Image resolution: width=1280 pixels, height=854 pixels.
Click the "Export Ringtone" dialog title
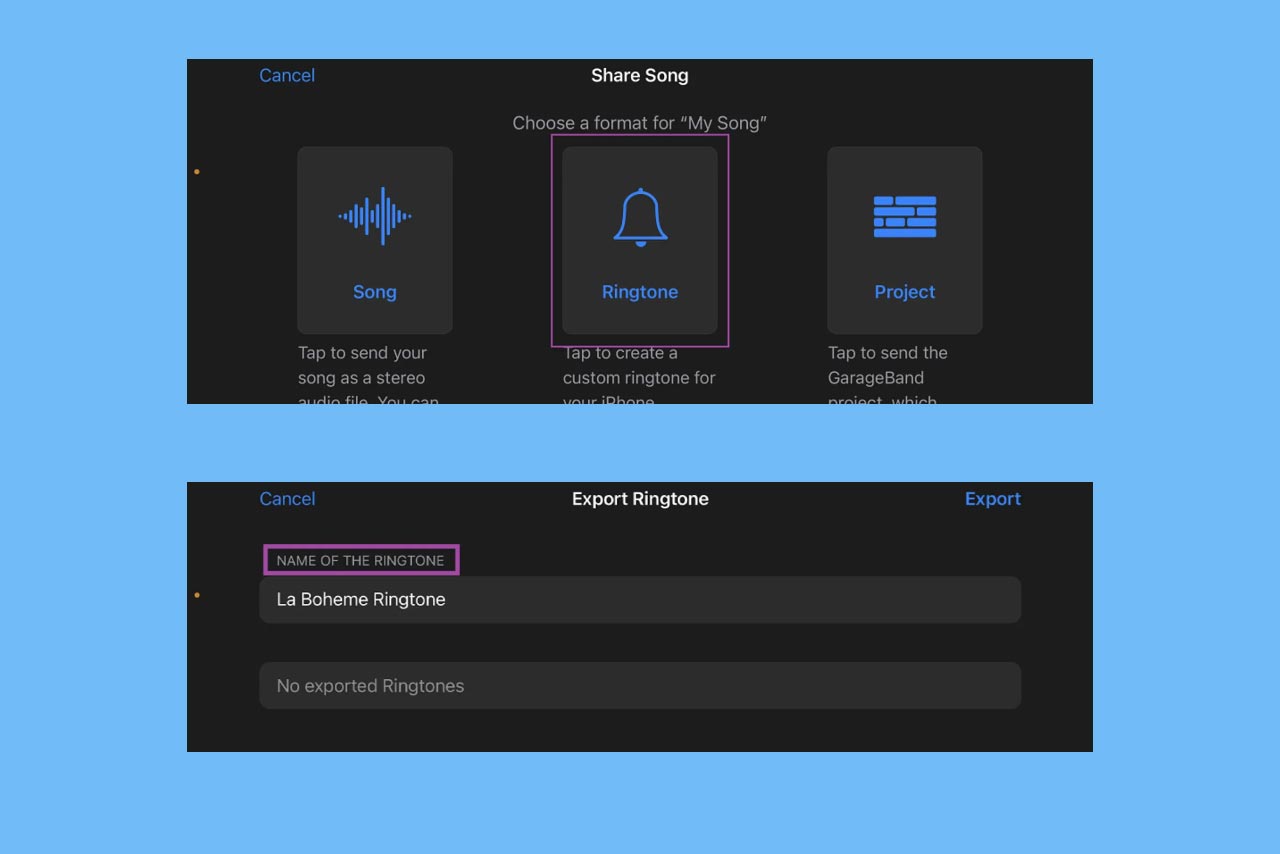click(640, 499)
